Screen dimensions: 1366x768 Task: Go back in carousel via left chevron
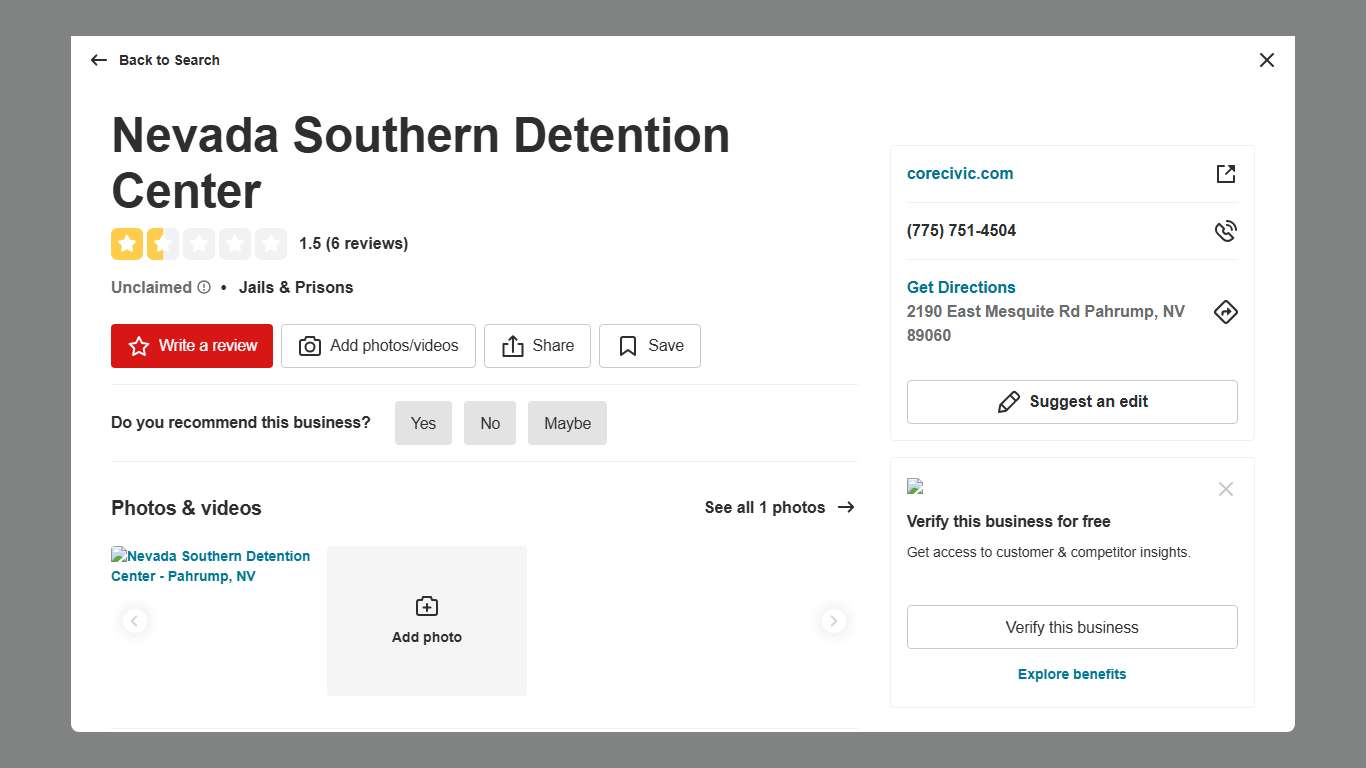[x=135, y=621]
